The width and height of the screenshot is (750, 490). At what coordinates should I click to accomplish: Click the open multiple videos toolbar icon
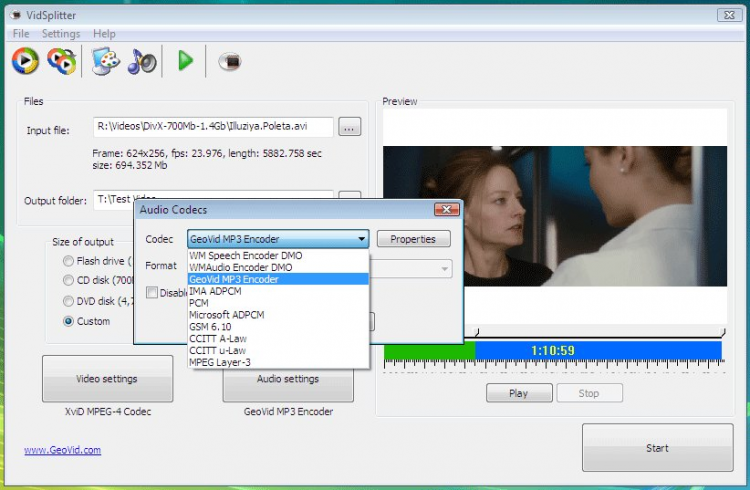[x=62, y=61]
